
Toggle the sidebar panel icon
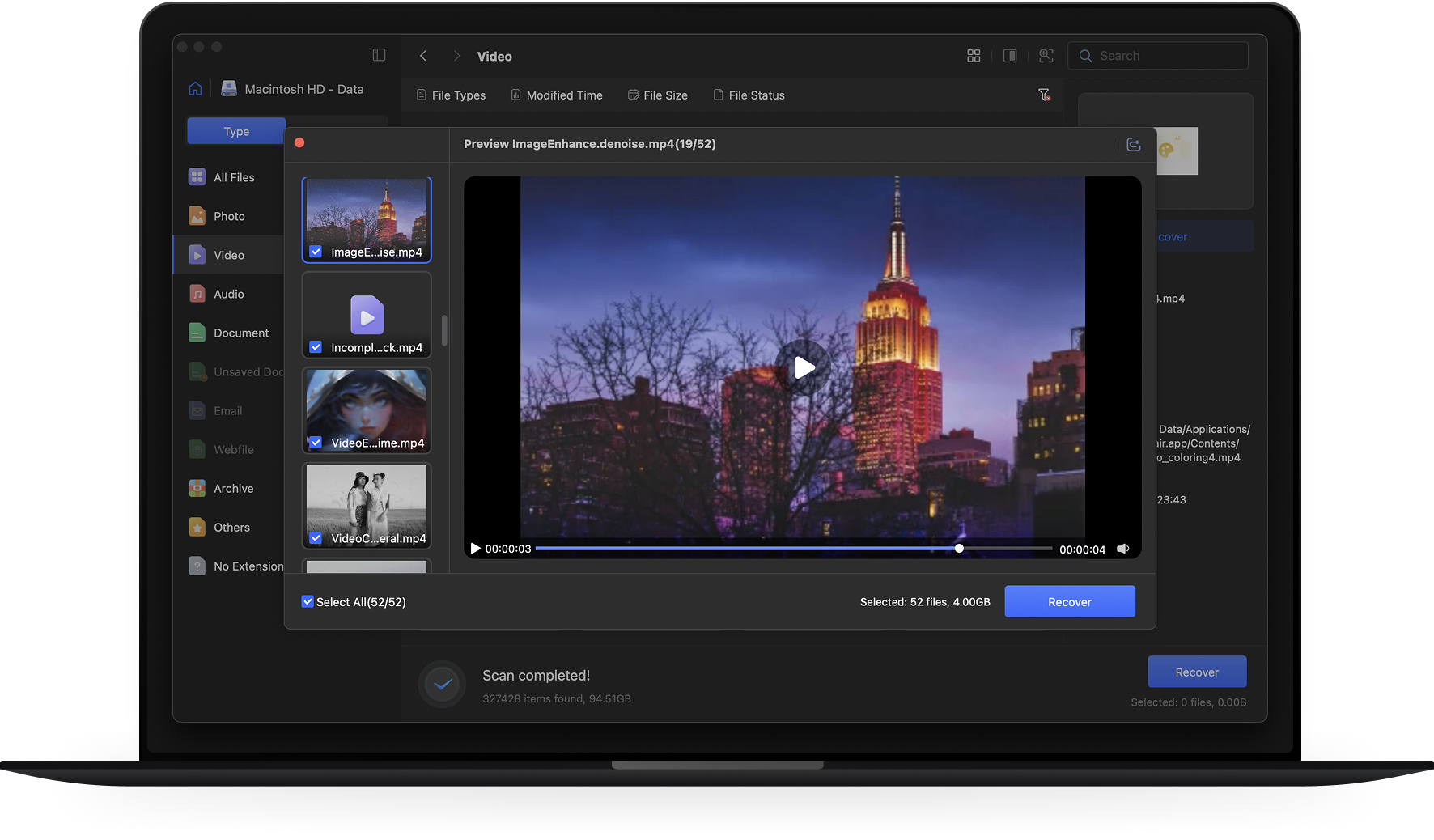pos(379,55)
